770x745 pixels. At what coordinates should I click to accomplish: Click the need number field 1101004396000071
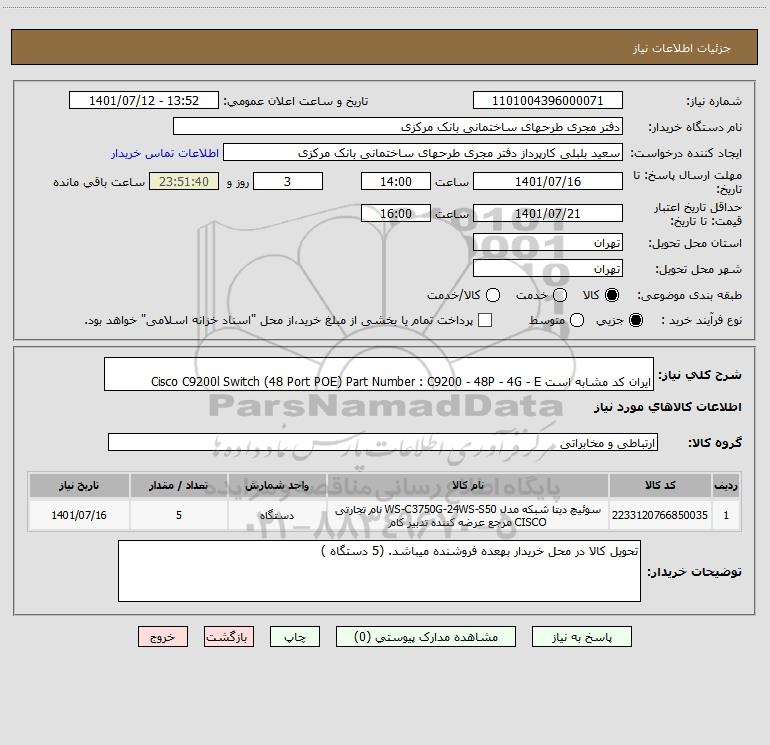pyautogui.click(x=548, y=101)
